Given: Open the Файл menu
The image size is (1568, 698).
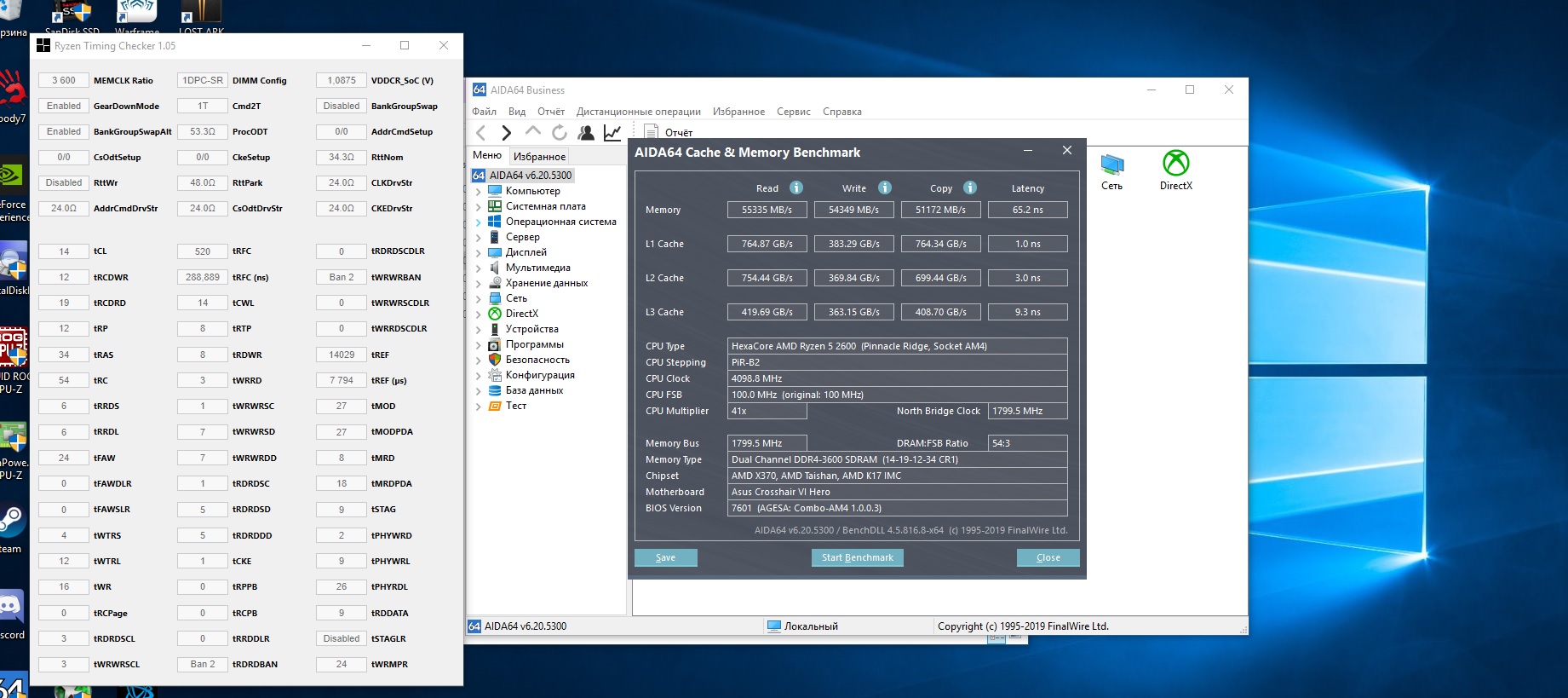Looking at the screenshot, I should click(484, 112).
